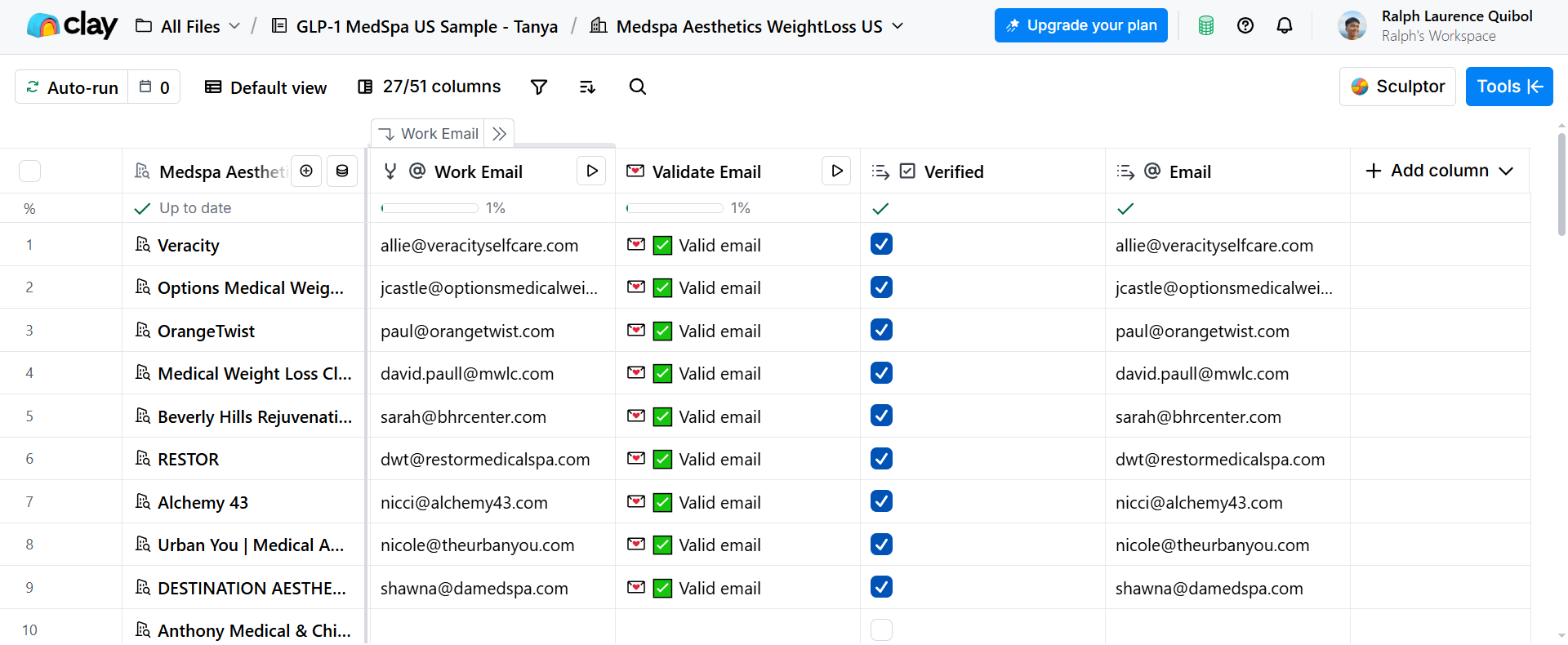This screenshot has width=1568, height=645.
Task: Click the Validate Email progress bar
Action: click(x=675, y=208)
